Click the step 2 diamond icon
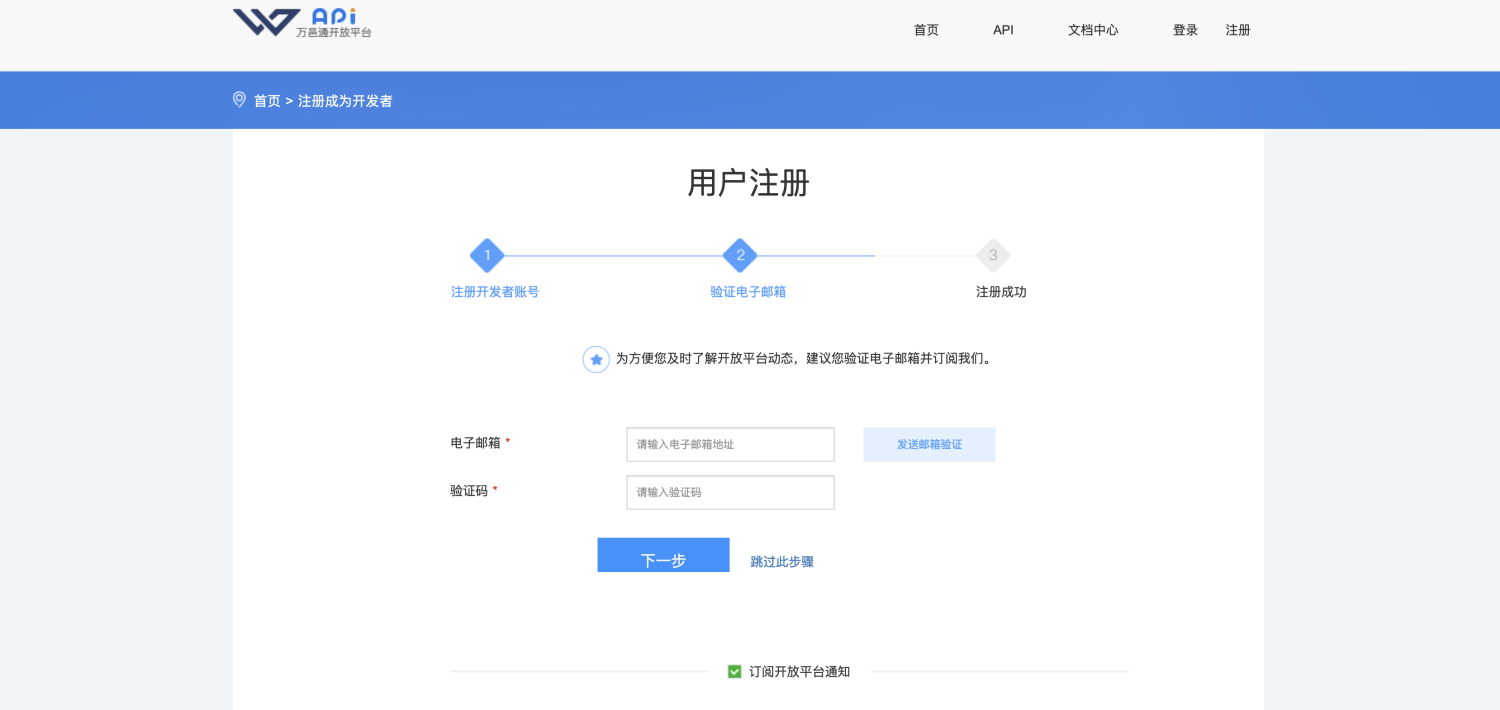 pyautogui.click(x=740, y=255)
